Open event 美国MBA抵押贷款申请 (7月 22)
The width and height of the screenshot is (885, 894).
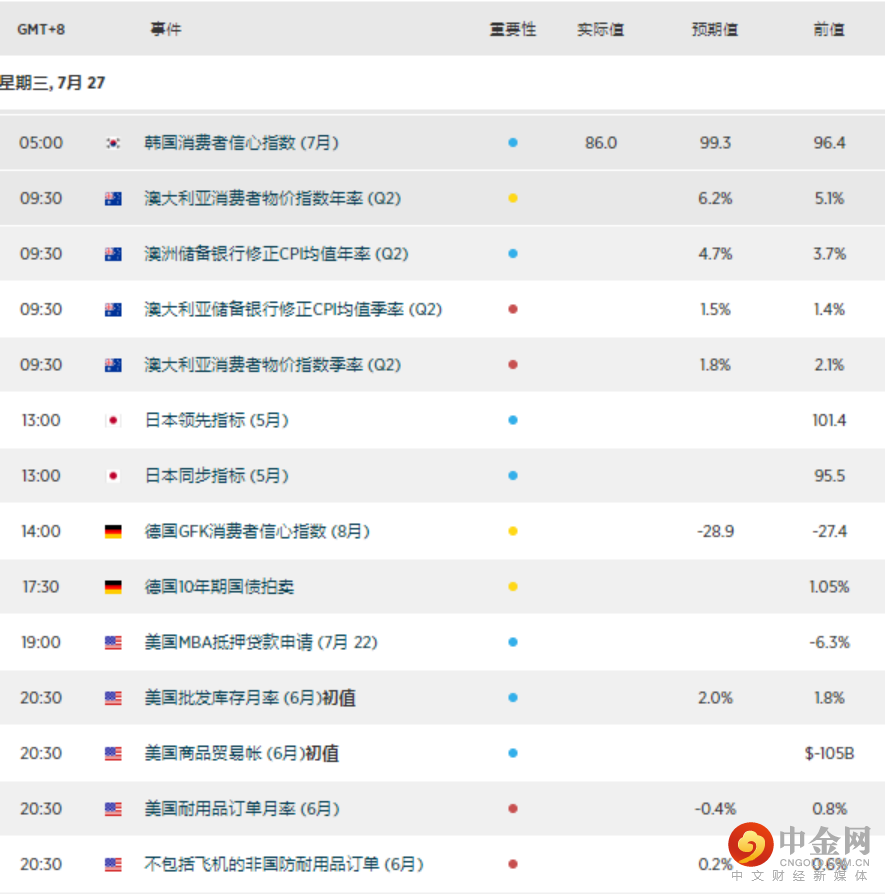[261, 642]
